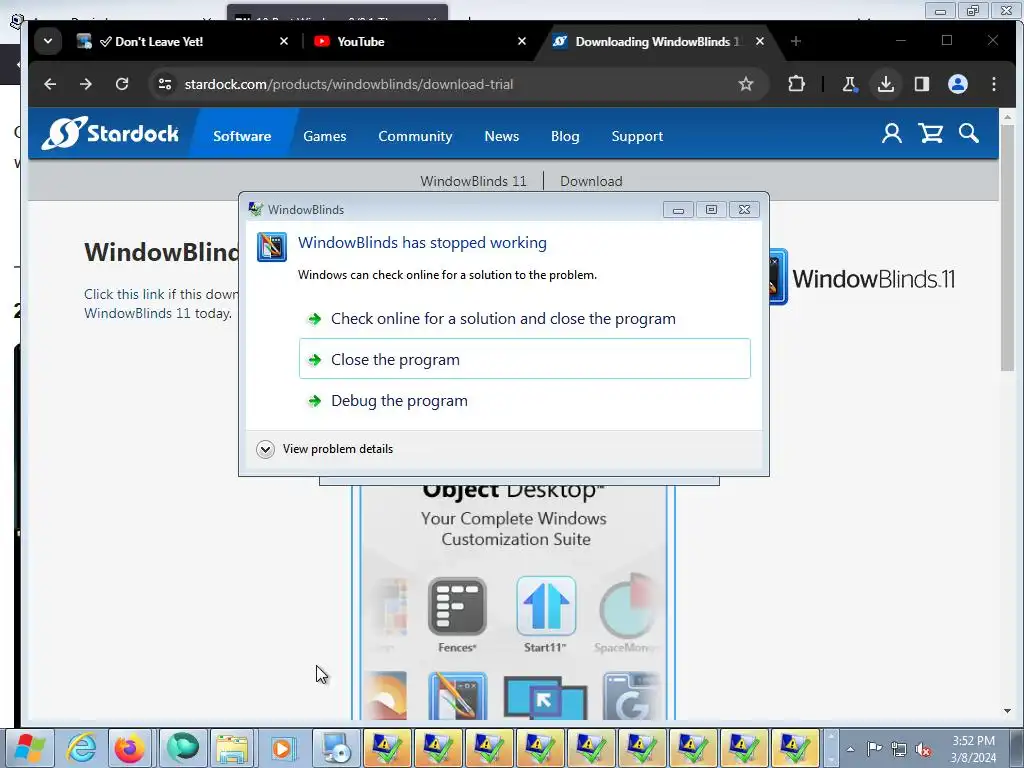The height and width of the screenshot is (768, 1024).
Task: Click the 'Click this link' download link
Action: tap(124, 295)
